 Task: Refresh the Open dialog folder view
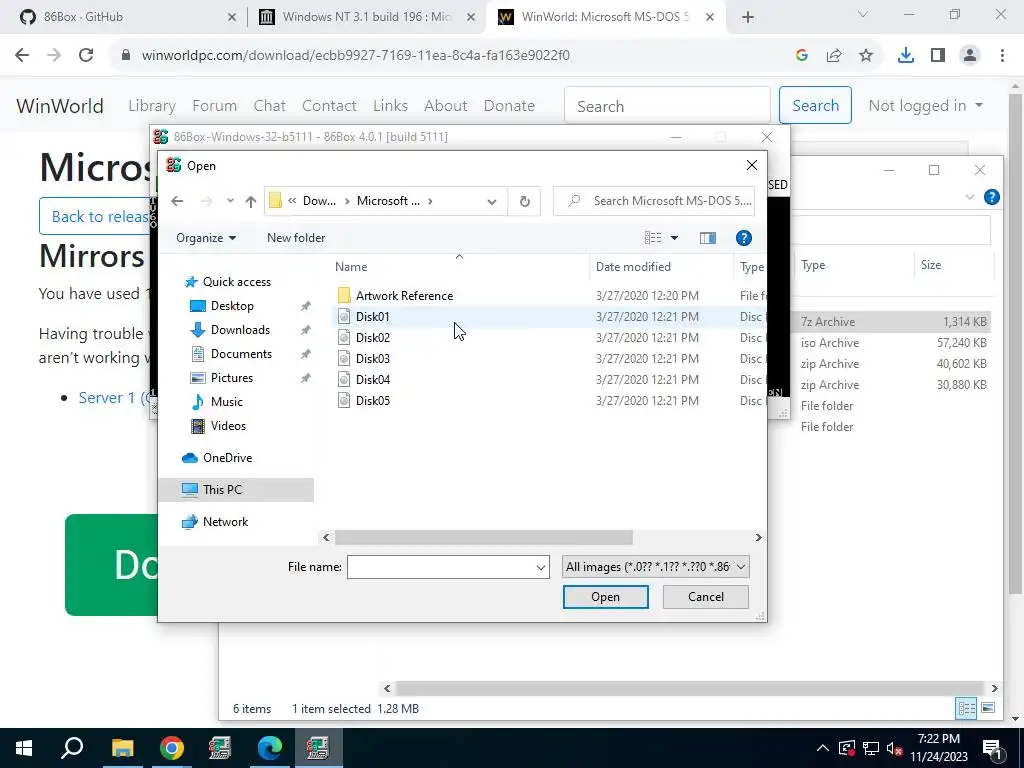click(524, 201)
